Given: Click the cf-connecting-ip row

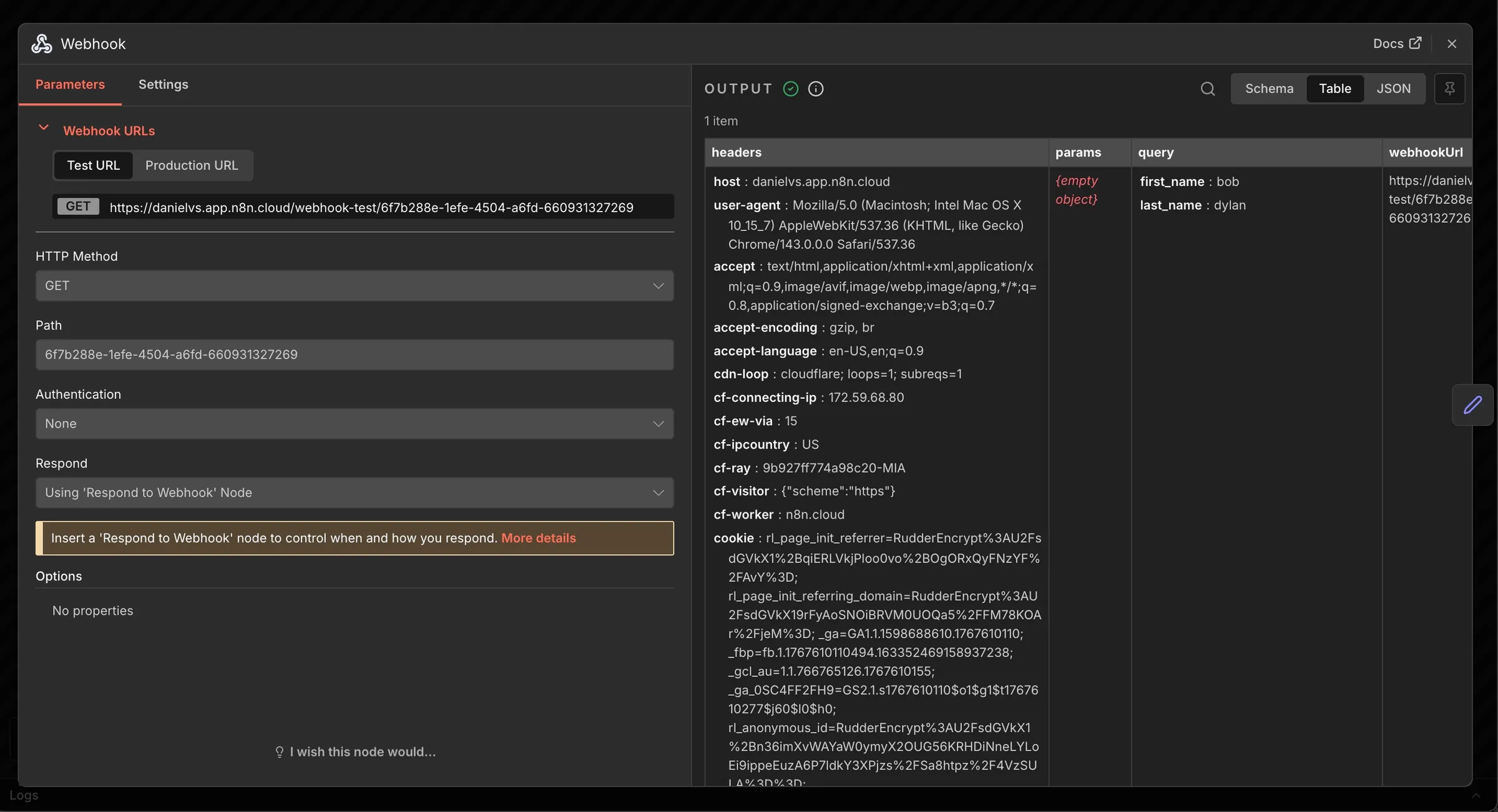Looking at the screenshot, I should [x=808, y=398].
